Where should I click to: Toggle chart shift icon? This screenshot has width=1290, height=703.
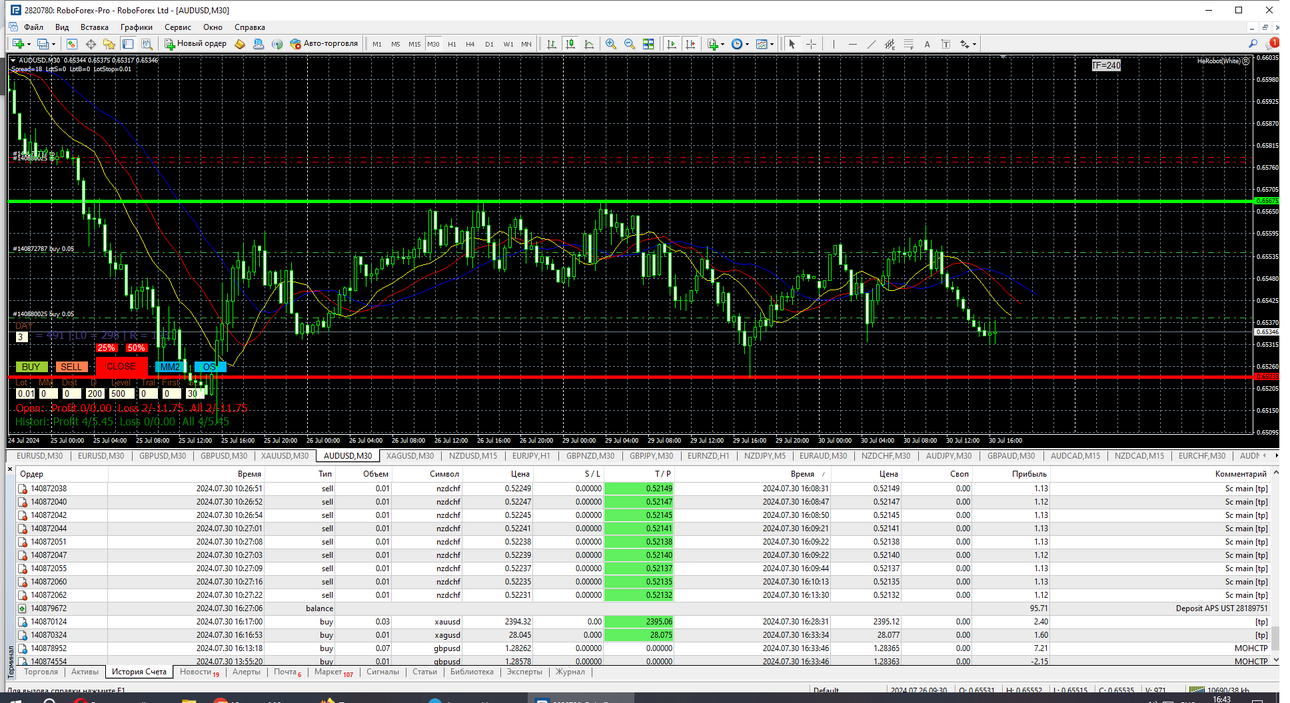tap(690, 44)
